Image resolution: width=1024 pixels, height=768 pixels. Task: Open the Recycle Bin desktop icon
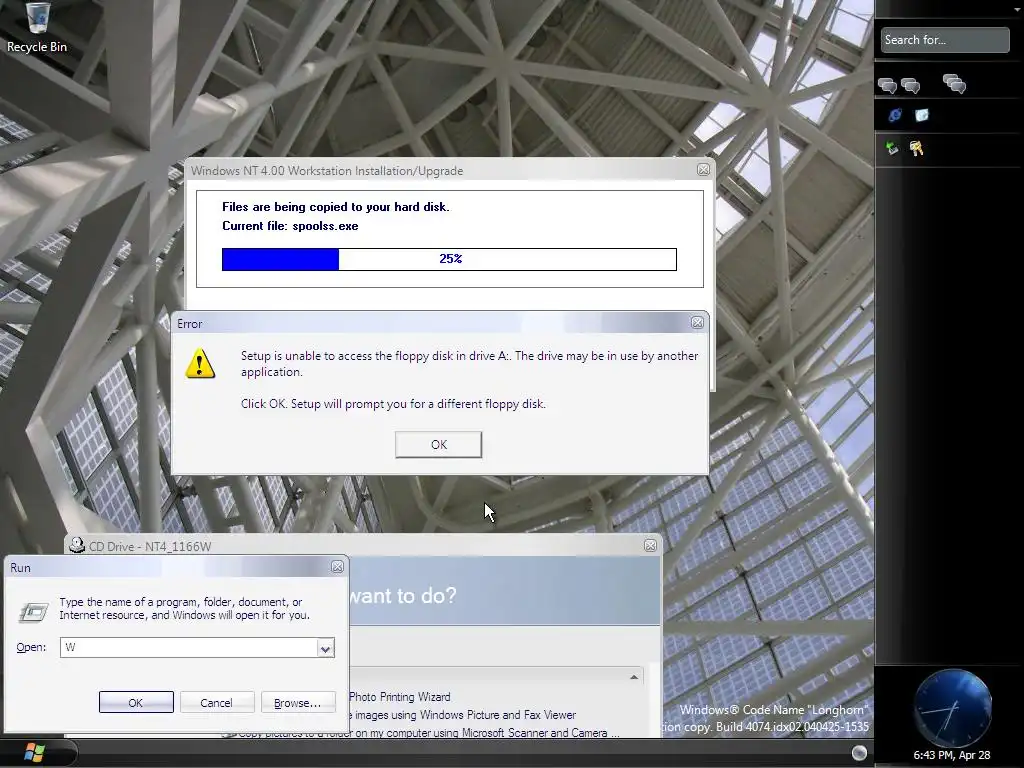coord(37,27)
